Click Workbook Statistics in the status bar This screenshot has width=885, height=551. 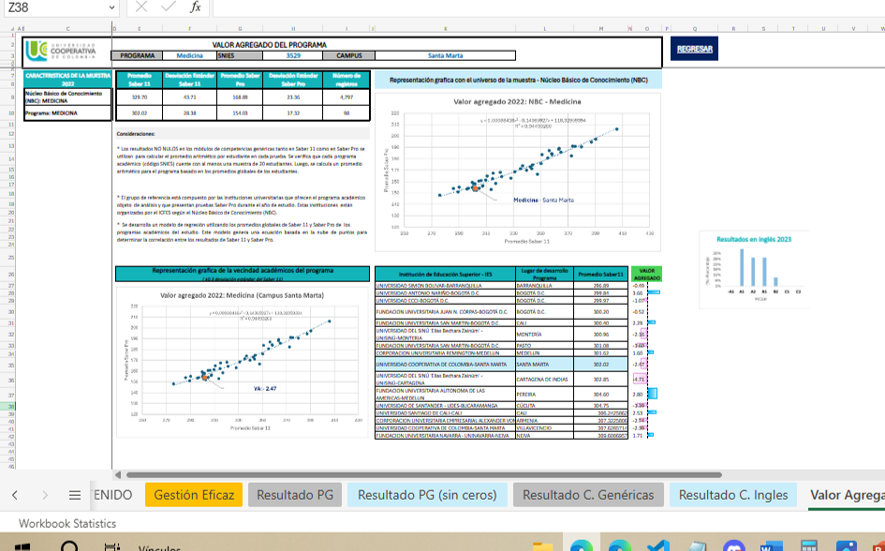pos(67,523)
